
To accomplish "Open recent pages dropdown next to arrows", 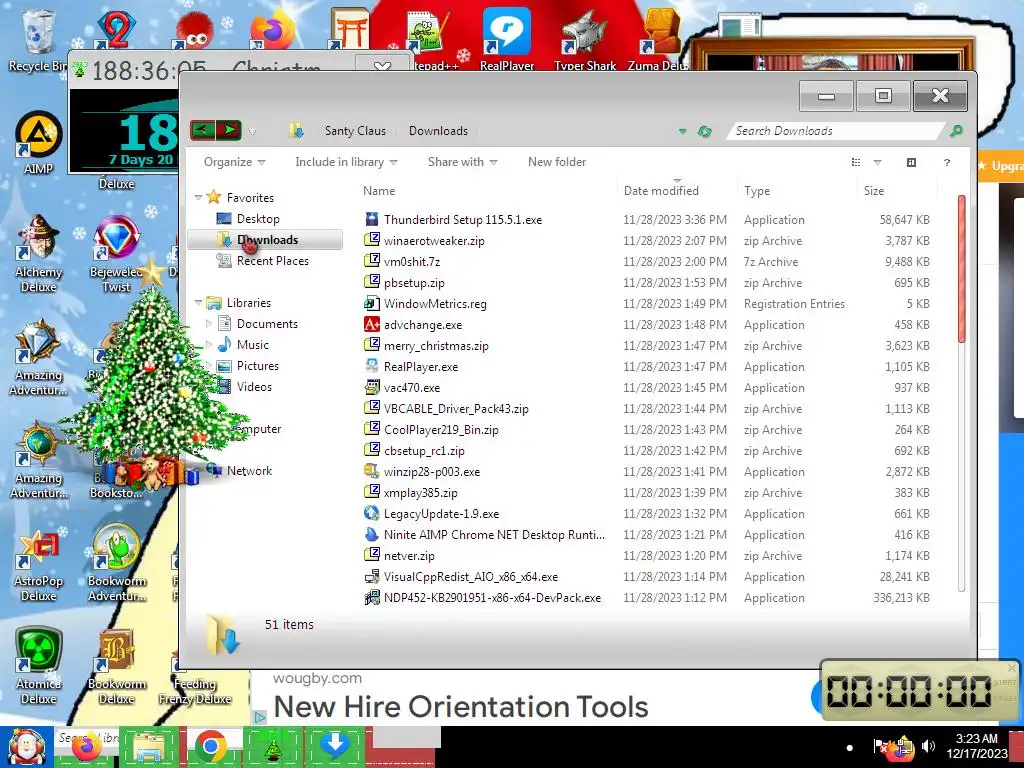I will (x=252, y=131).
